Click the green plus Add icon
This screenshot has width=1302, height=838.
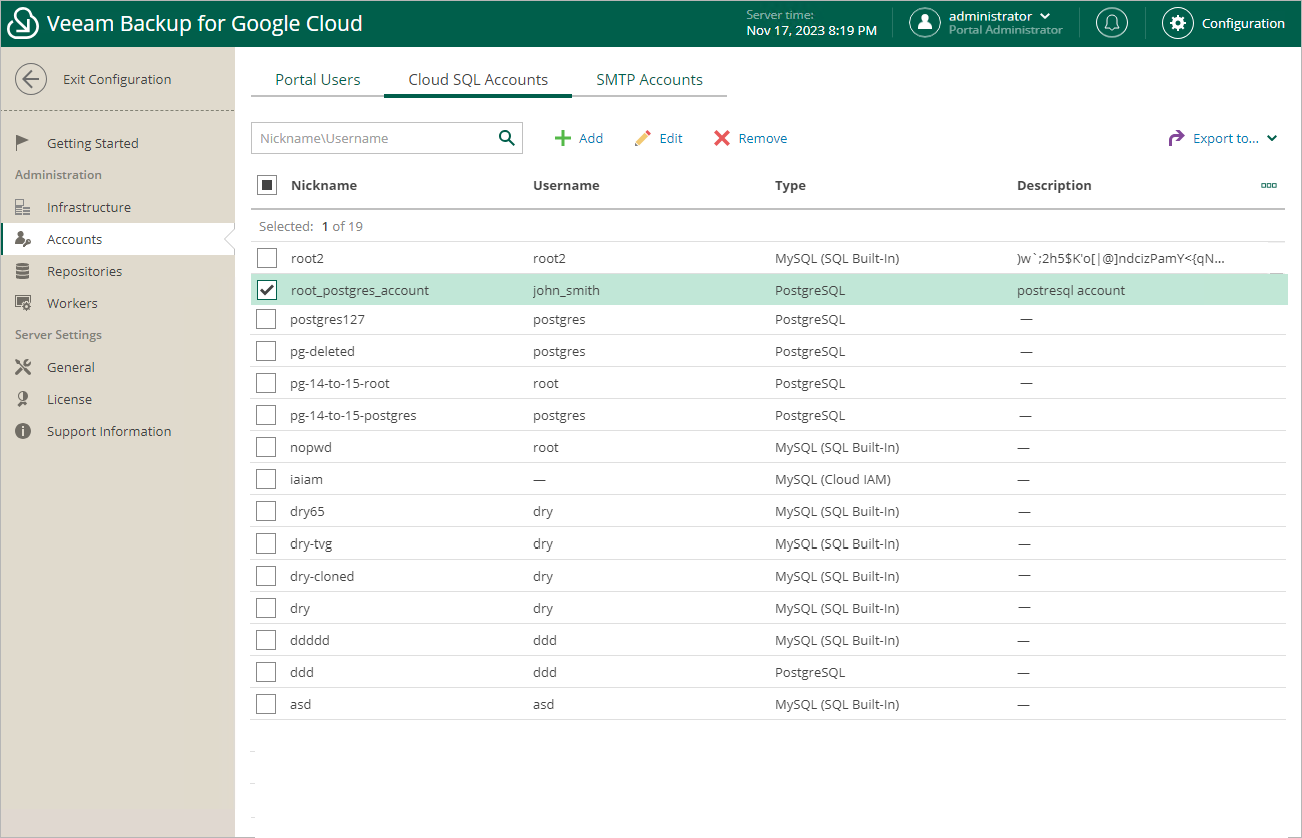click(563, 138)
